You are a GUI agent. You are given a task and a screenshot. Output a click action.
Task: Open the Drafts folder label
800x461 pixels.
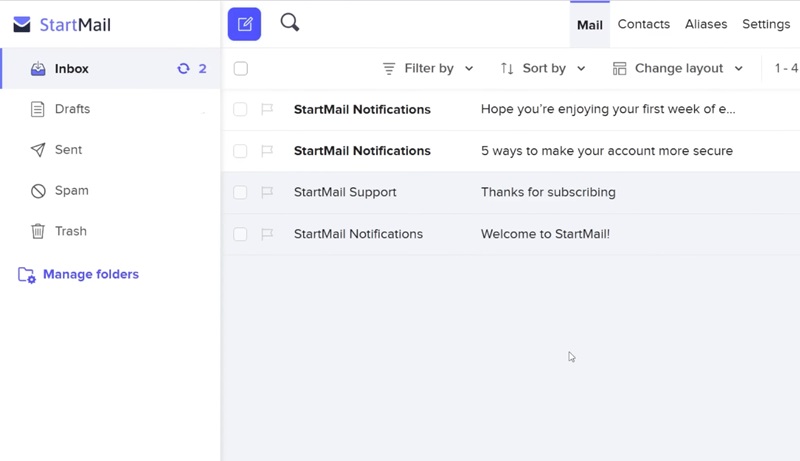pyautogui.click(x=72, y=109)
